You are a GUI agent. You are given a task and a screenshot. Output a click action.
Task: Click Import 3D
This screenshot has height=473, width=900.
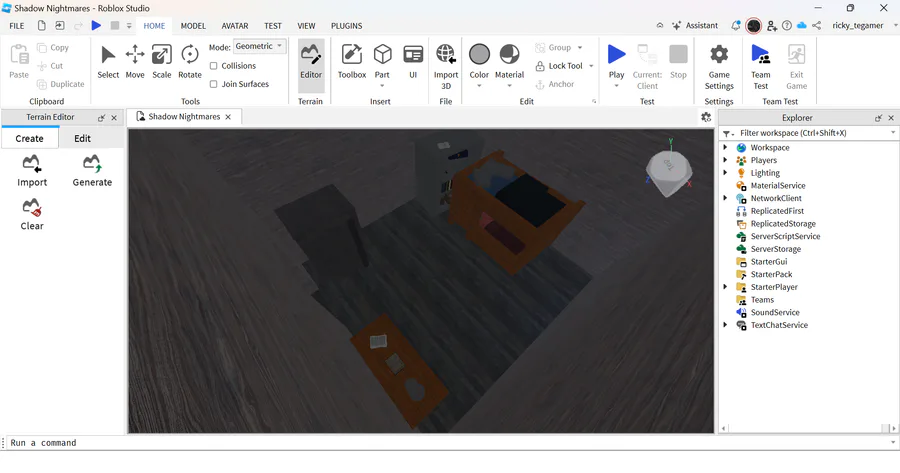(x=446, y=67)
